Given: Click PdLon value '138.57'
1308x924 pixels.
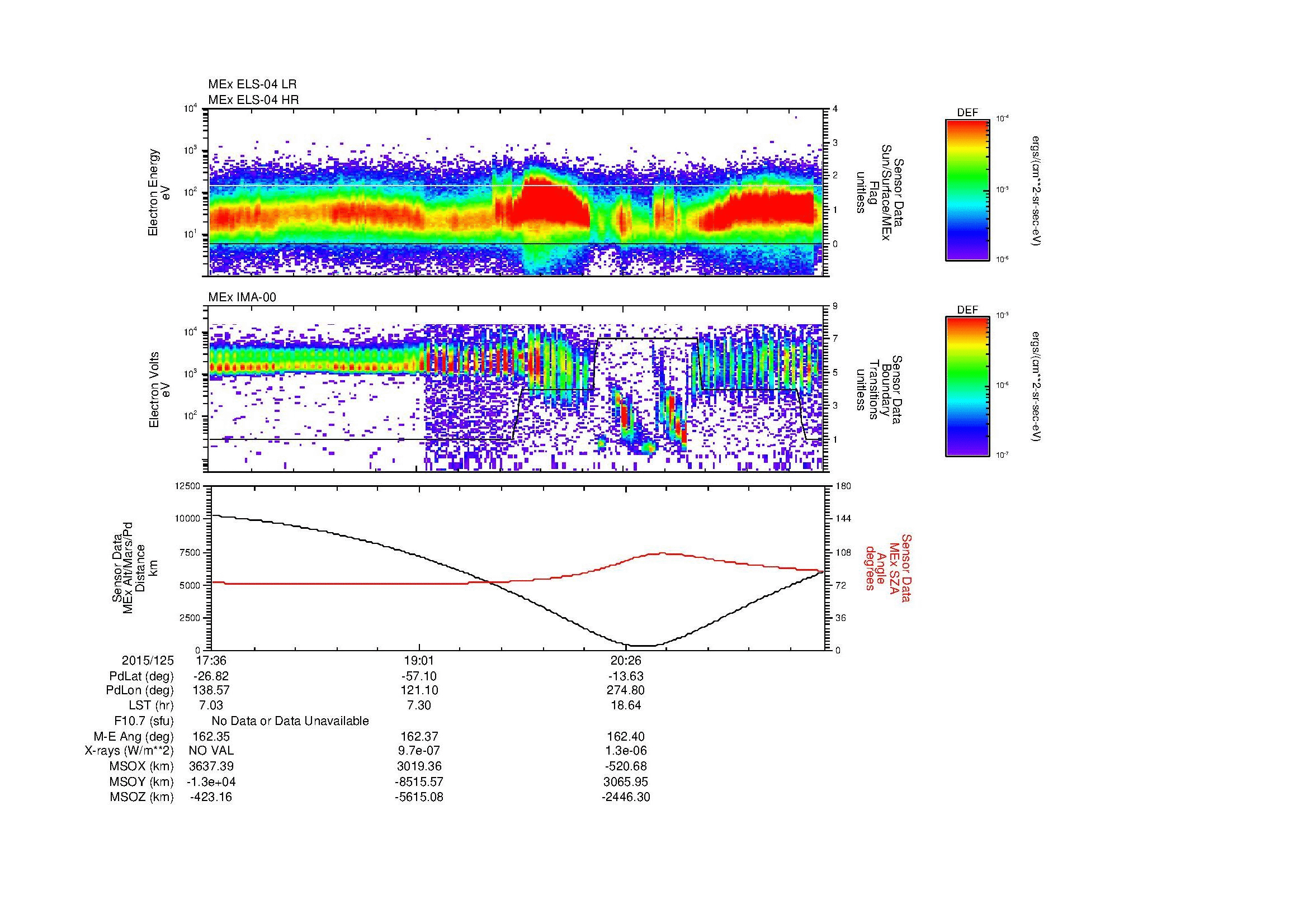Looking at the screenshot, I should (x=211, y=690).
